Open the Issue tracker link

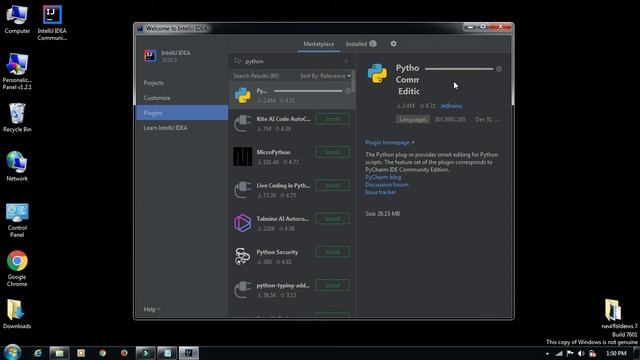click(380, 192)
